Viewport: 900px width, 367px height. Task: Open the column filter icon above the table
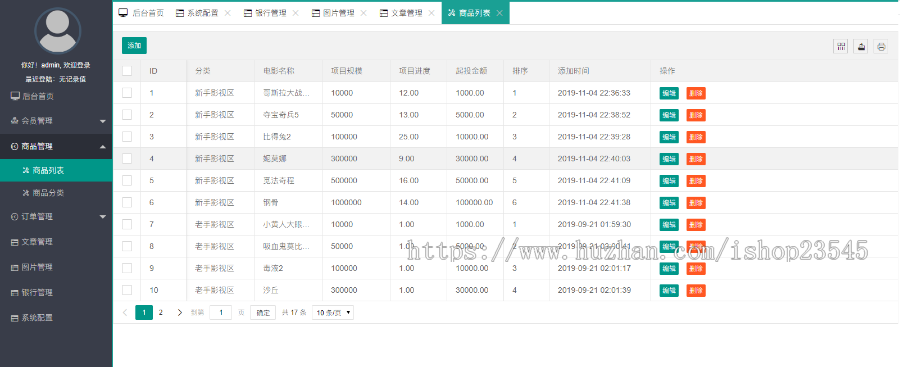point(841,47)
